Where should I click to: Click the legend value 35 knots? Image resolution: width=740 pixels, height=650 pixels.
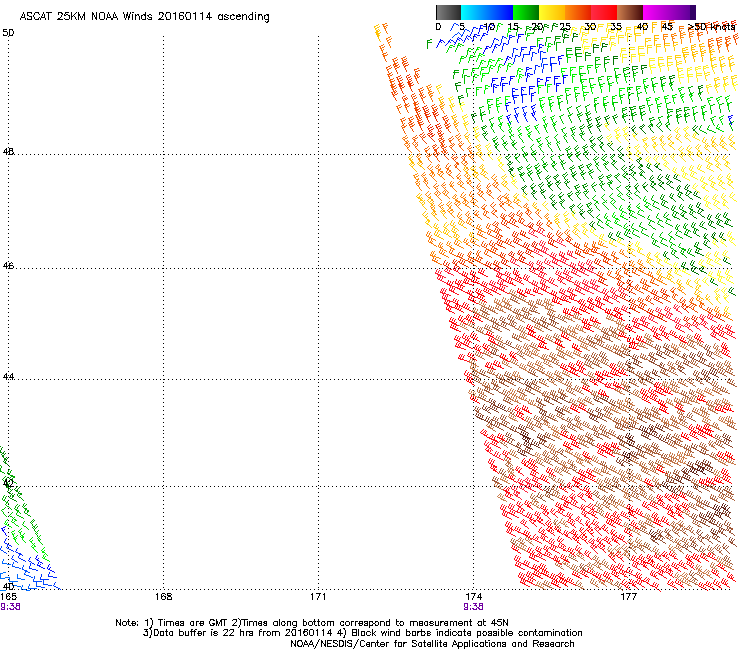point(616,27)
